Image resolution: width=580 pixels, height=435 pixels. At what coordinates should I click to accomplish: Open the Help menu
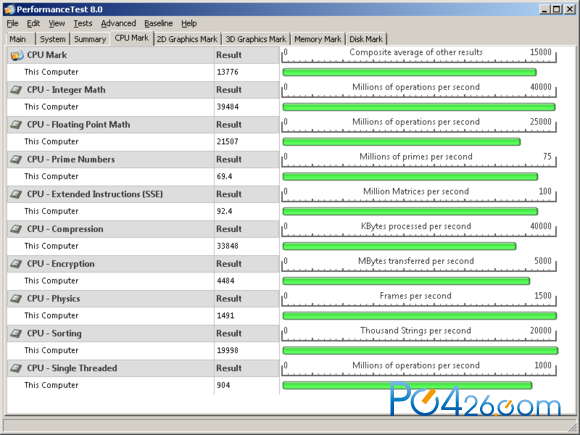point(189,23)
